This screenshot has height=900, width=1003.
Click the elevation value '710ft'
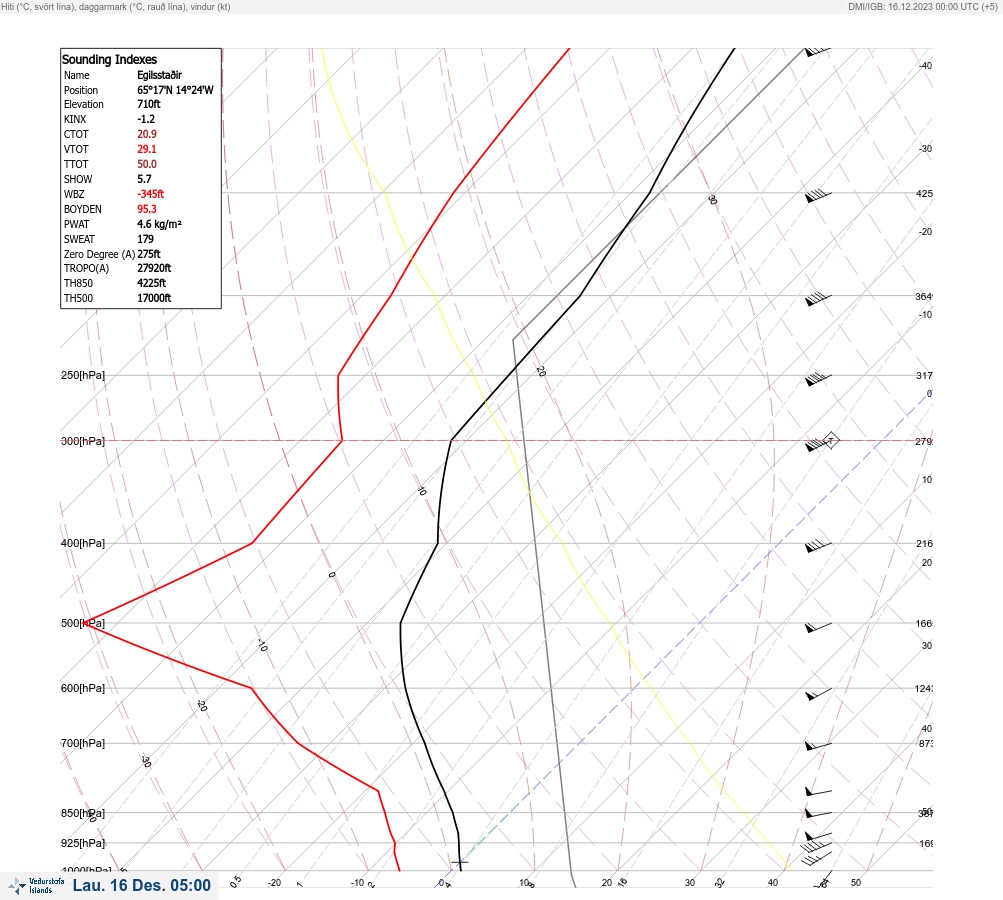[148, 104]
